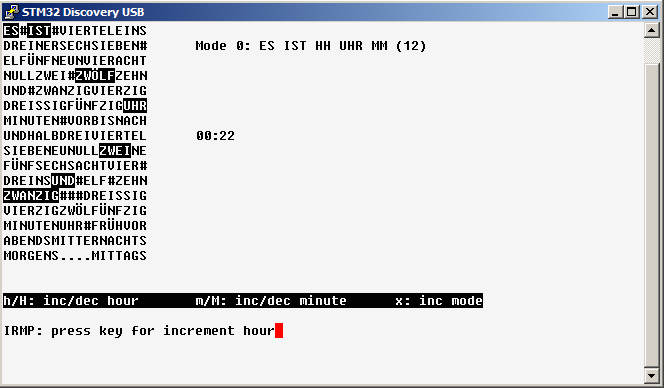
Task: Click the highlighted word ZWEI
Action: (x=115, y=150)
